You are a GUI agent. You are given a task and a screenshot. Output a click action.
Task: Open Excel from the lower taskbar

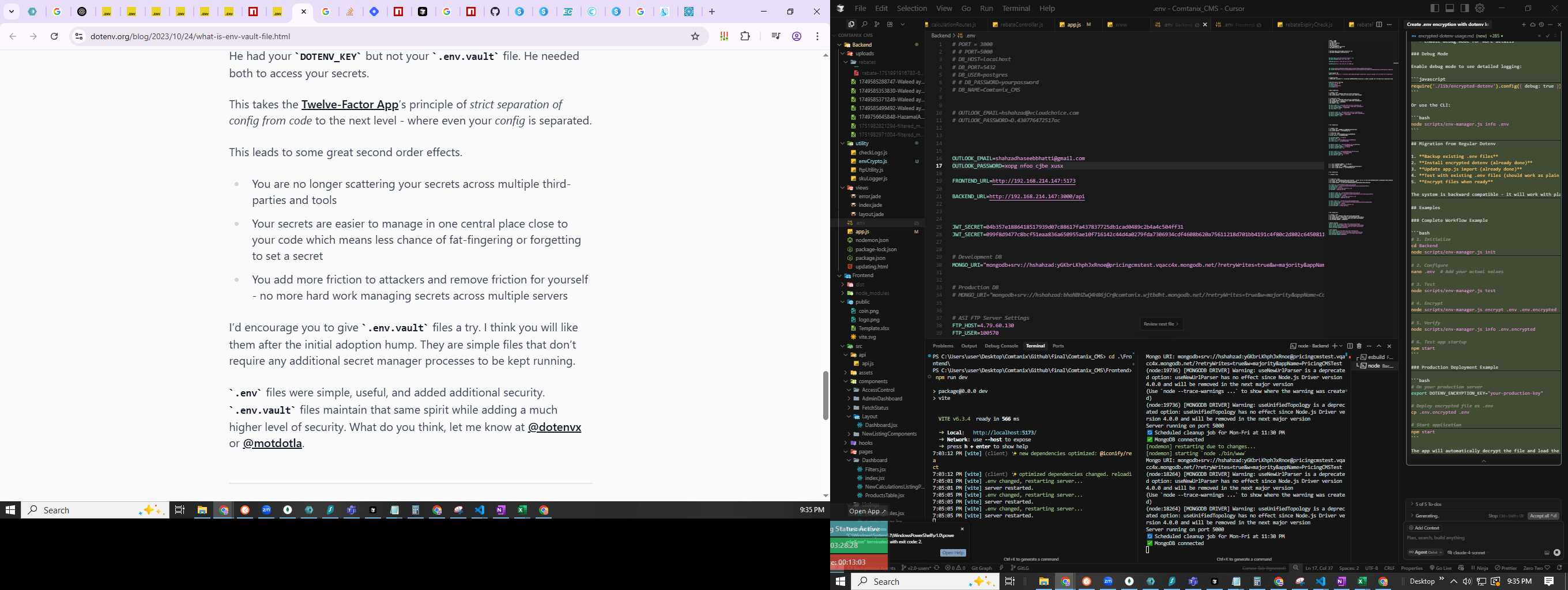pyautogui.click(x=1362, y=581)
